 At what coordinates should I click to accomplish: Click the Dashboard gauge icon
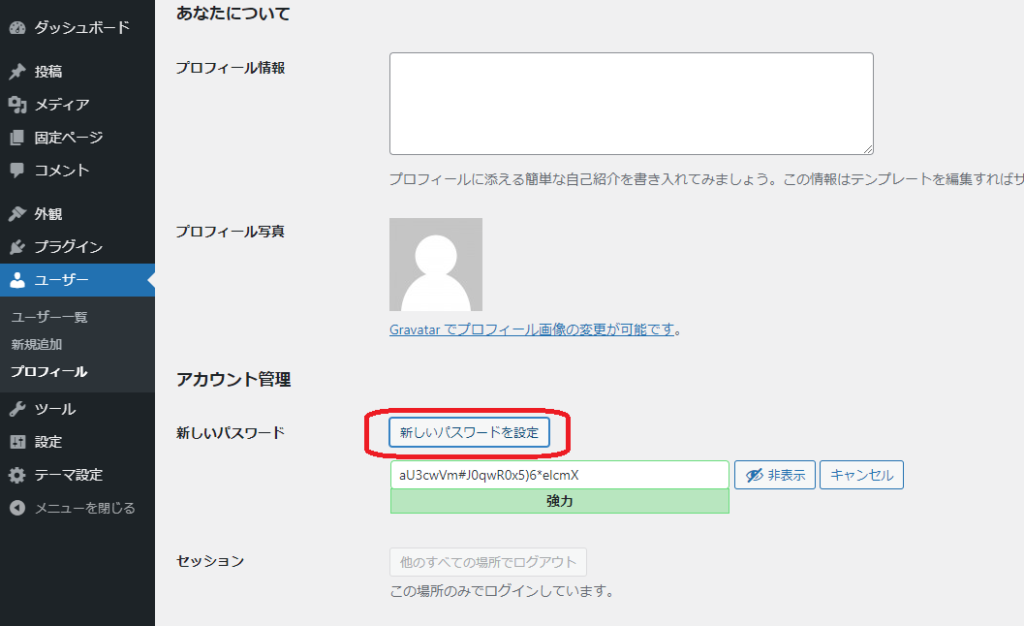pyautogui.click(x=17, y=28)
